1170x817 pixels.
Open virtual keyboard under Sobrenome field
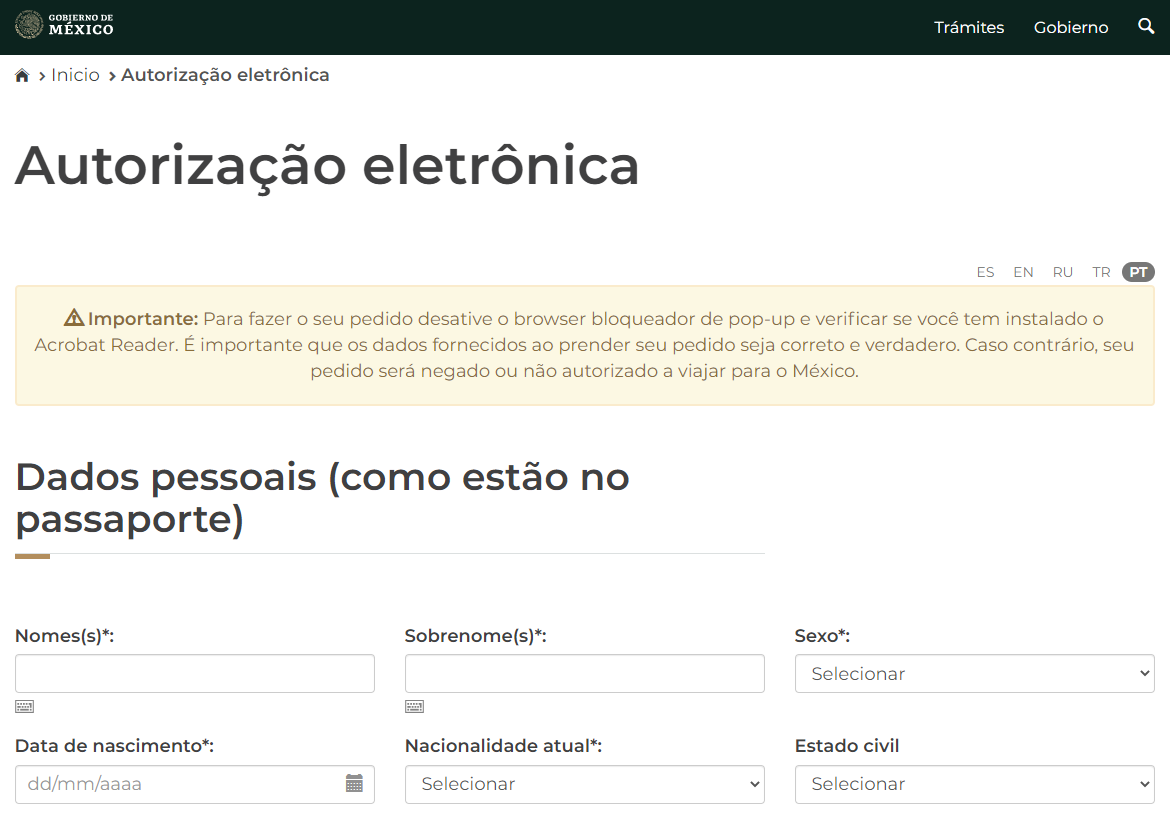[x=414, y=707]
